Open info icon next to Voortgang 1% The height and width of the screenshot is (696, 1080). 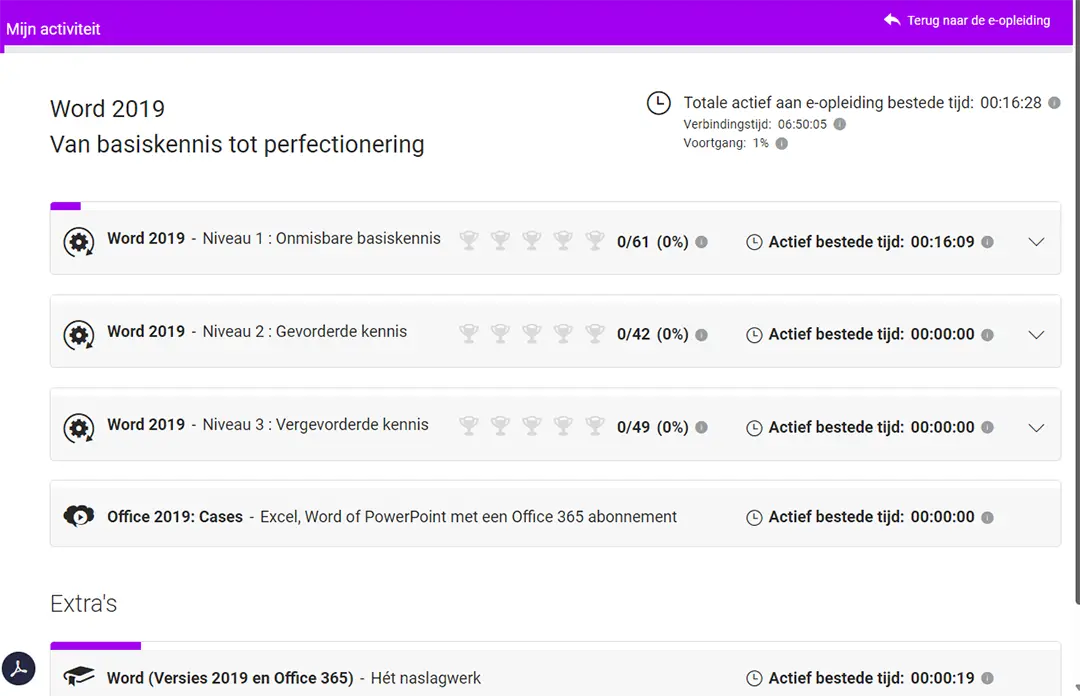782,143
